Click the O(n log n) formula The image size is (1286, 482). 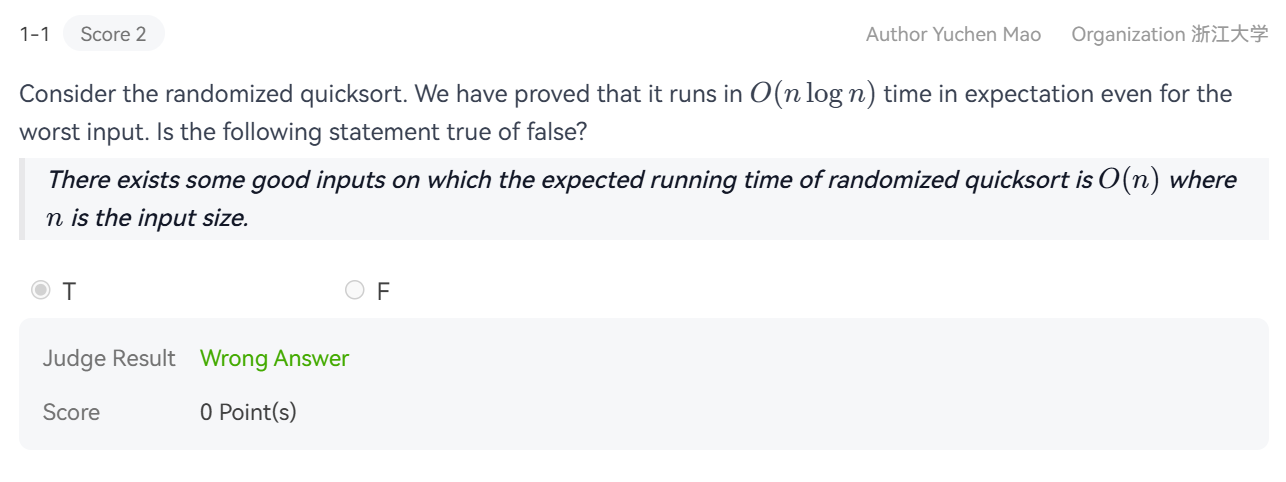tap(812, 95)
